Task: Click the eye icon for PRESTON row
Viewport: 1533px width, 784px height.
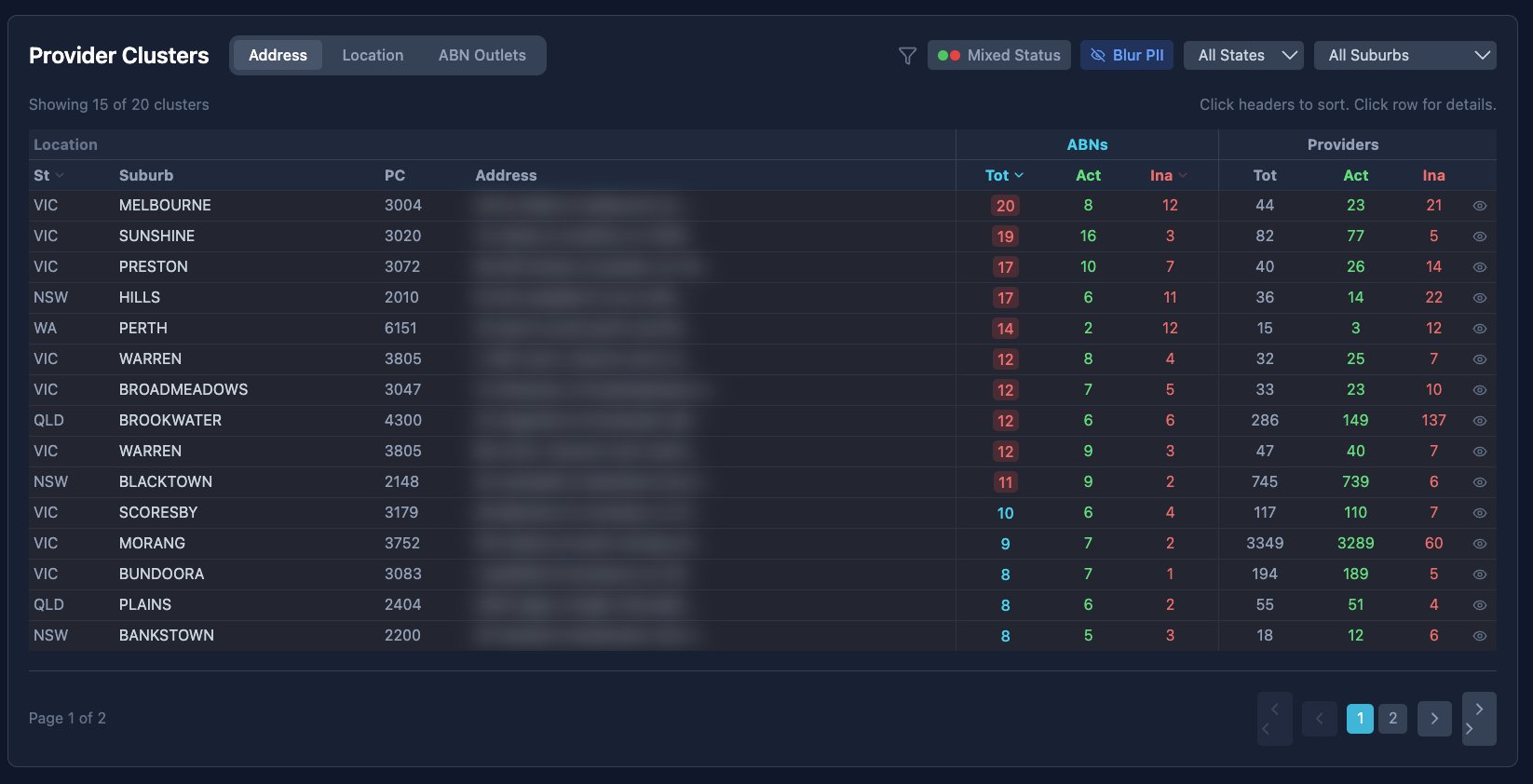Action: click(x=1480, y=267)
